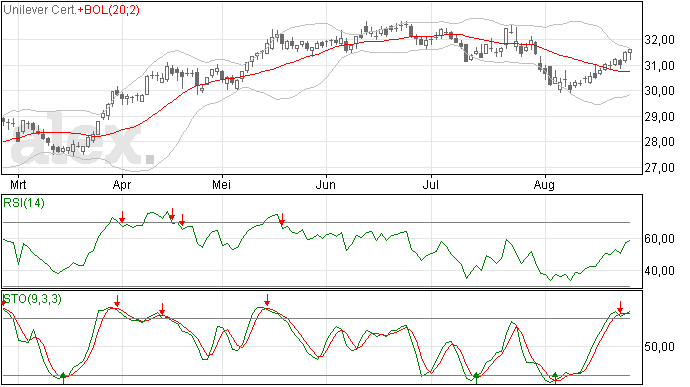Click the 'Mrt' month label
Screen dimensions: 690x387
coord(18,184)
